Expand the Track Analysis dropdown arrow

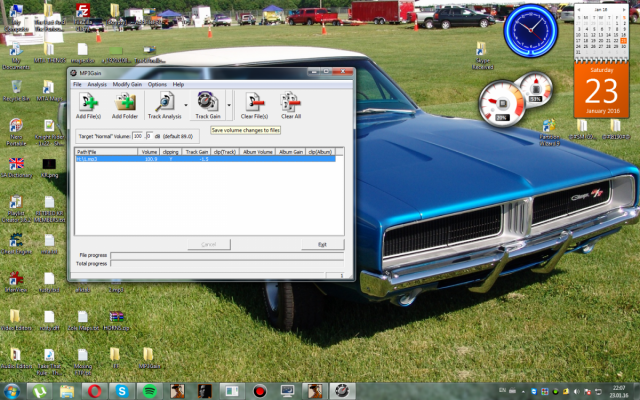(186, 103)
